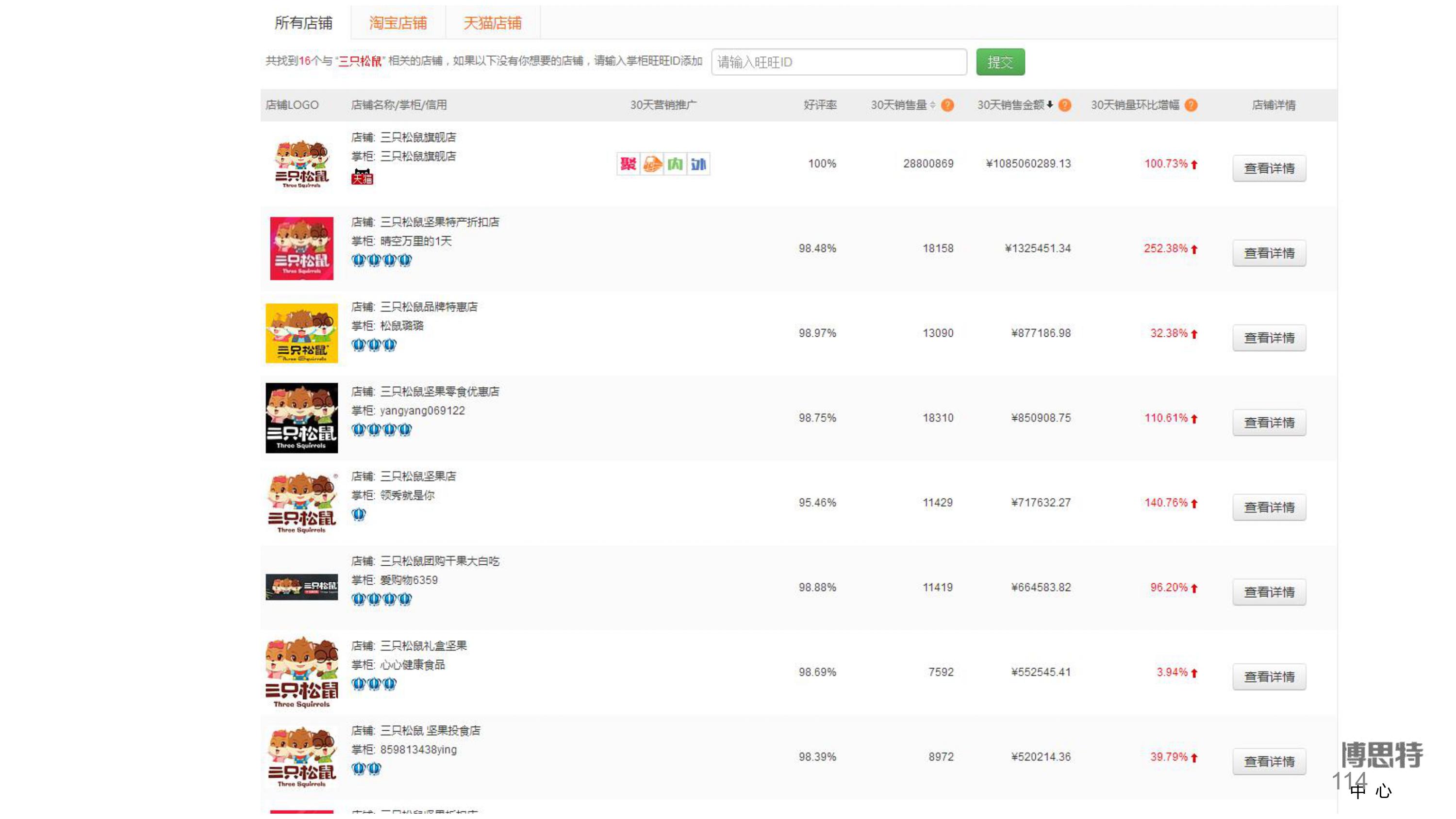Click the 好评率 column header
Viewport: 1456px width, 819px height.
coord(820,105)
